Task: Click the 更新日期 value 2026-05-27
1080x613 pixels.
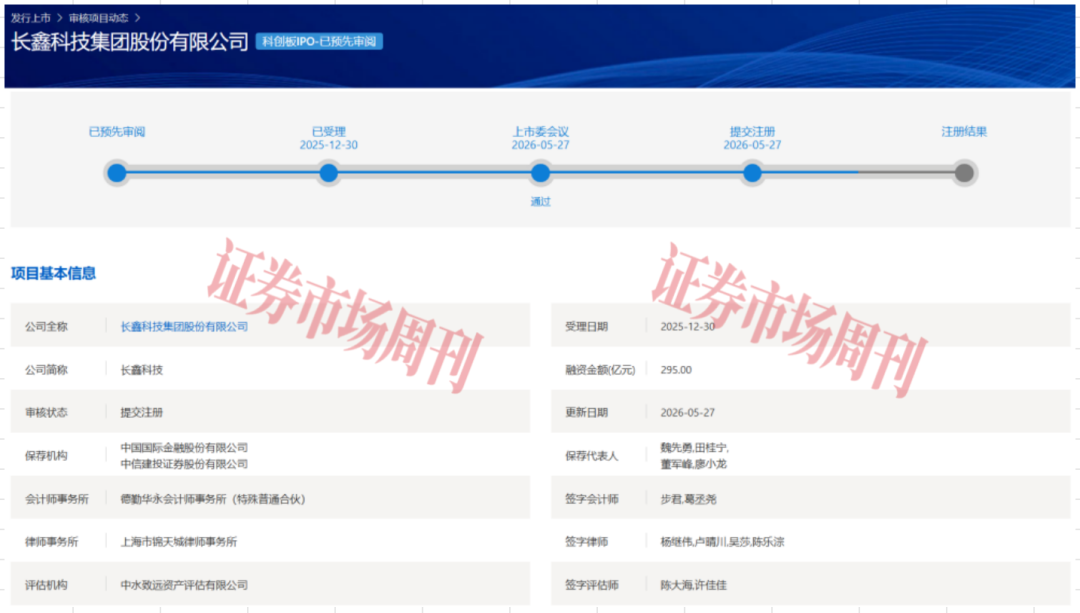Action: point(687,413)
